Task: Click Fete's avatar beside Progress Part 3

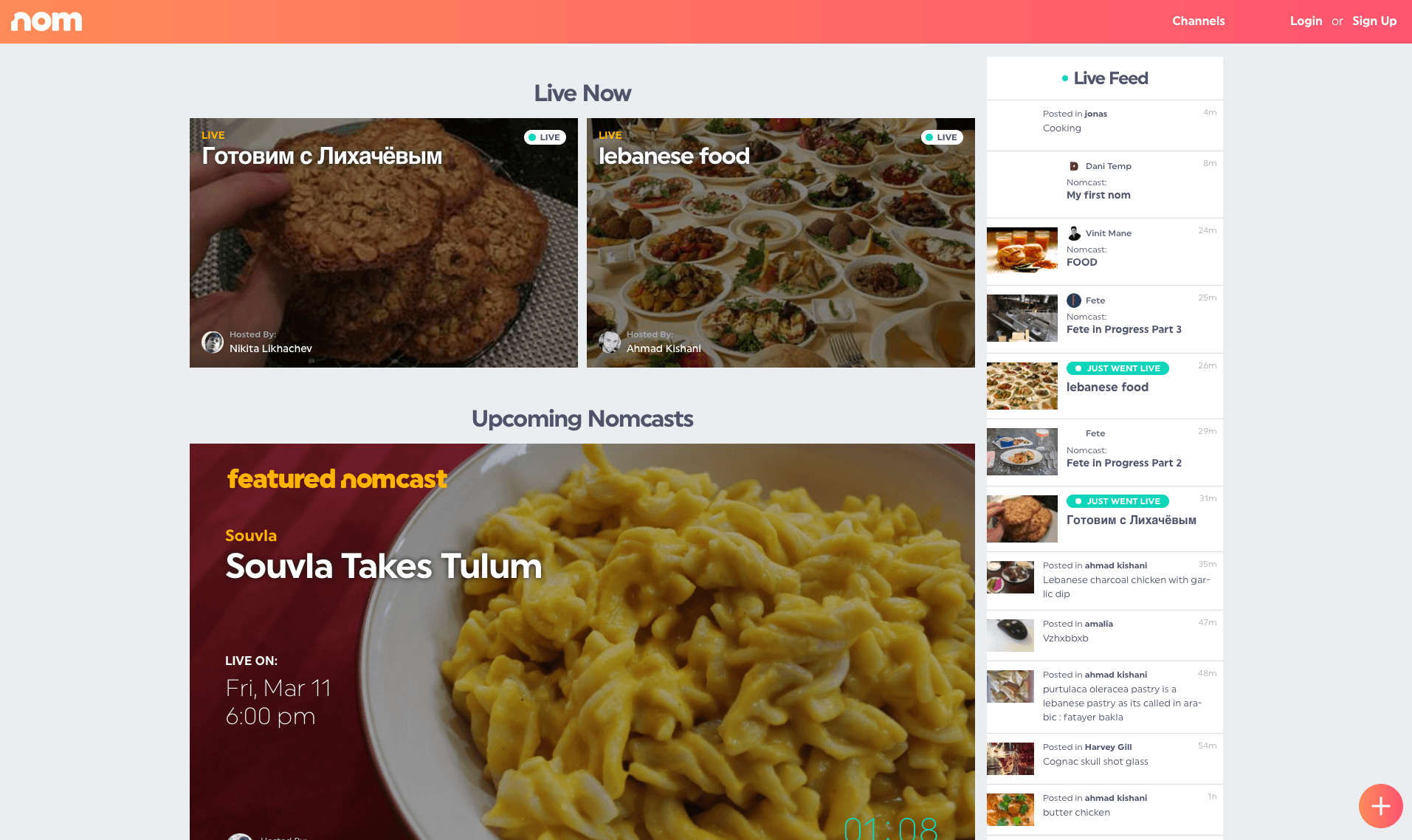Action: [1074, 300]
